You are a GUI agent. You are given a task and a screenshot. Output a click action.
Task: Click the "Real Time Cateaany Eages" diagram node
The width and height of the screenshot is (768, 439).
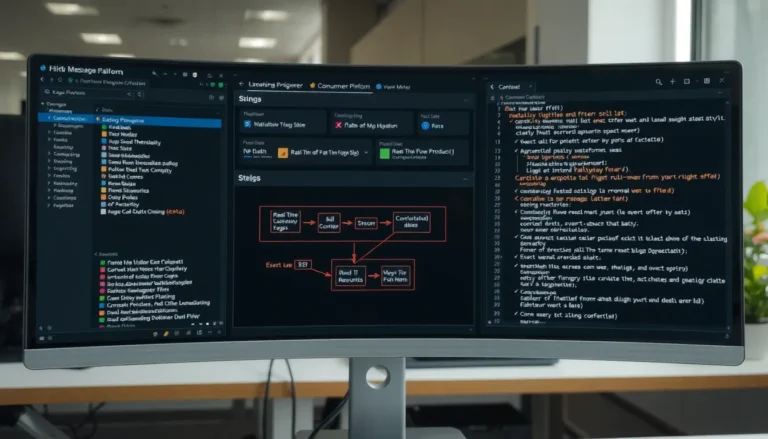pos(285,221)
